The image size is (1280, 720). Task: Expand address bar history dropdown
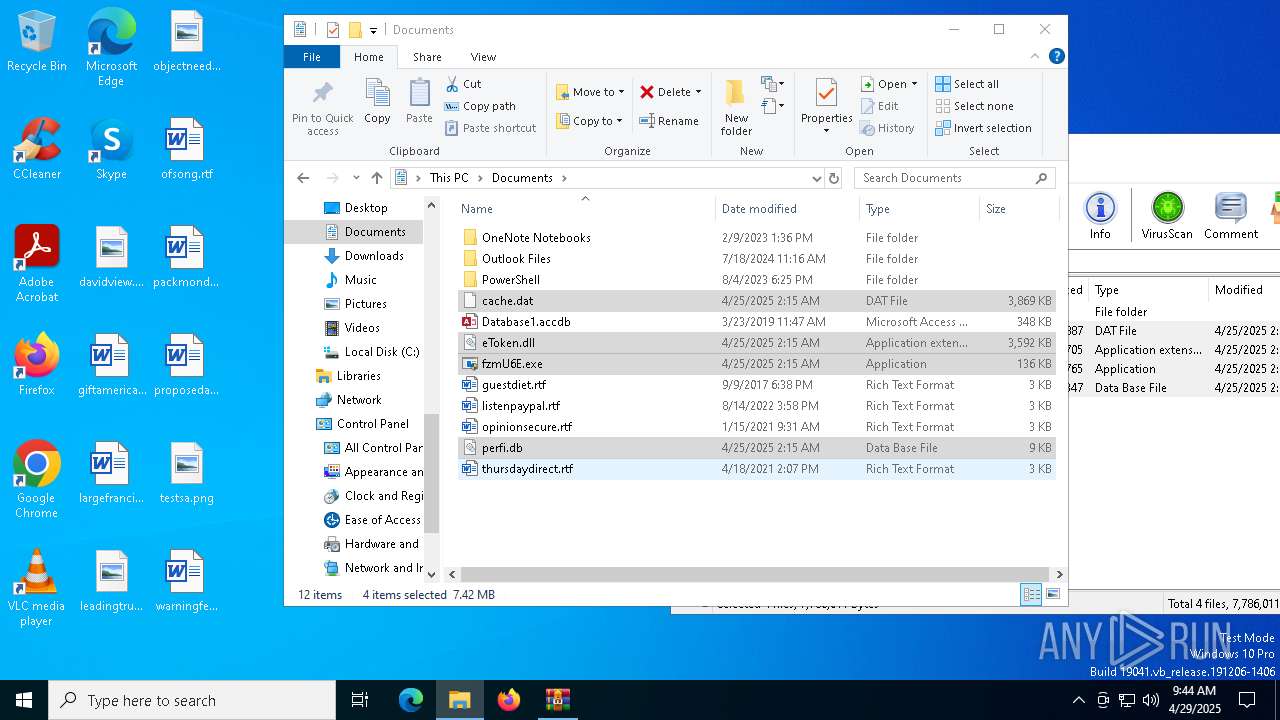tap(816, 178)
